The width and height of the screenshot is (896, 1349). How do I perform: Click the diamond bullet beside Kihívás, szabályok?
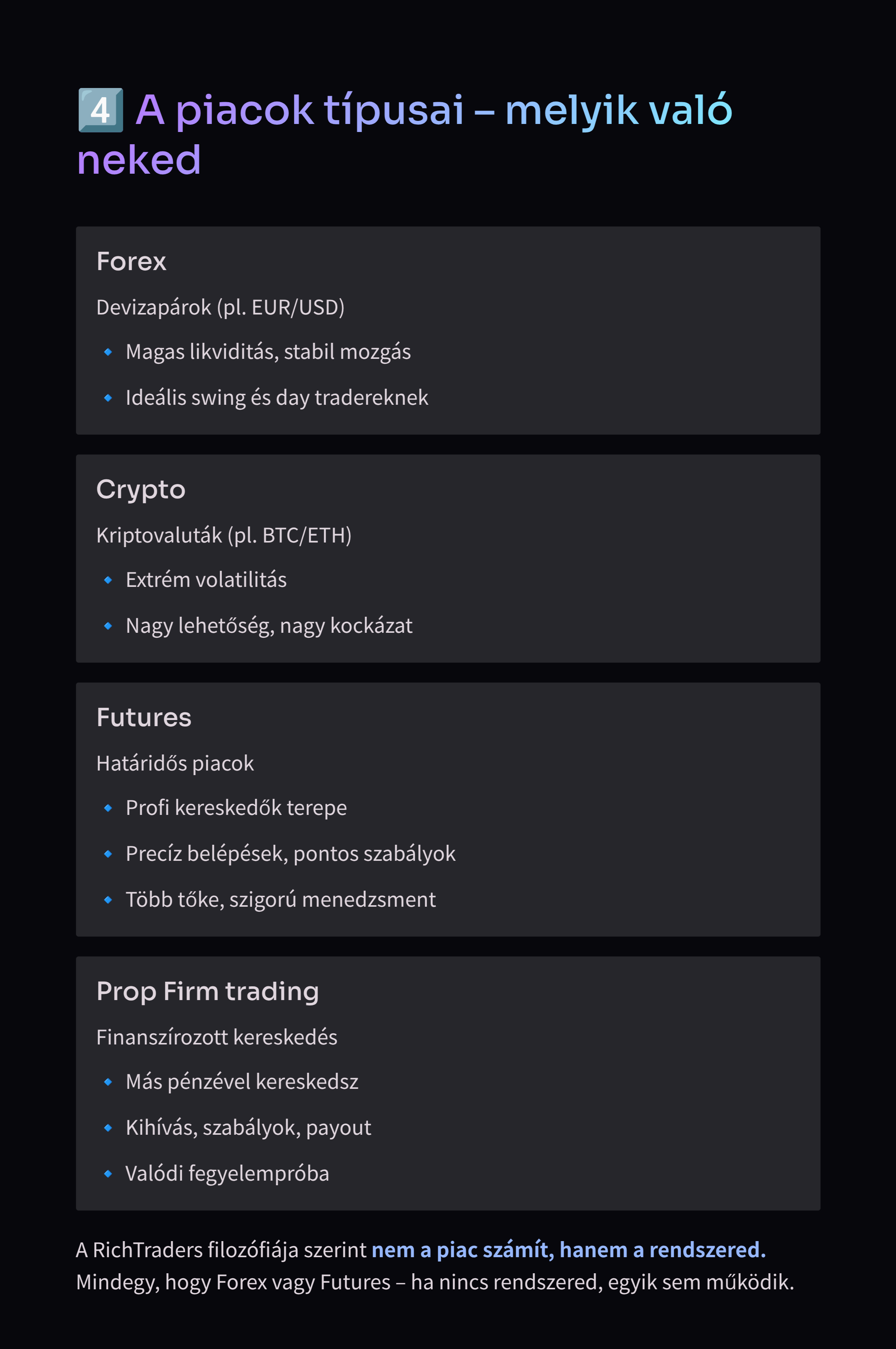108,1127
